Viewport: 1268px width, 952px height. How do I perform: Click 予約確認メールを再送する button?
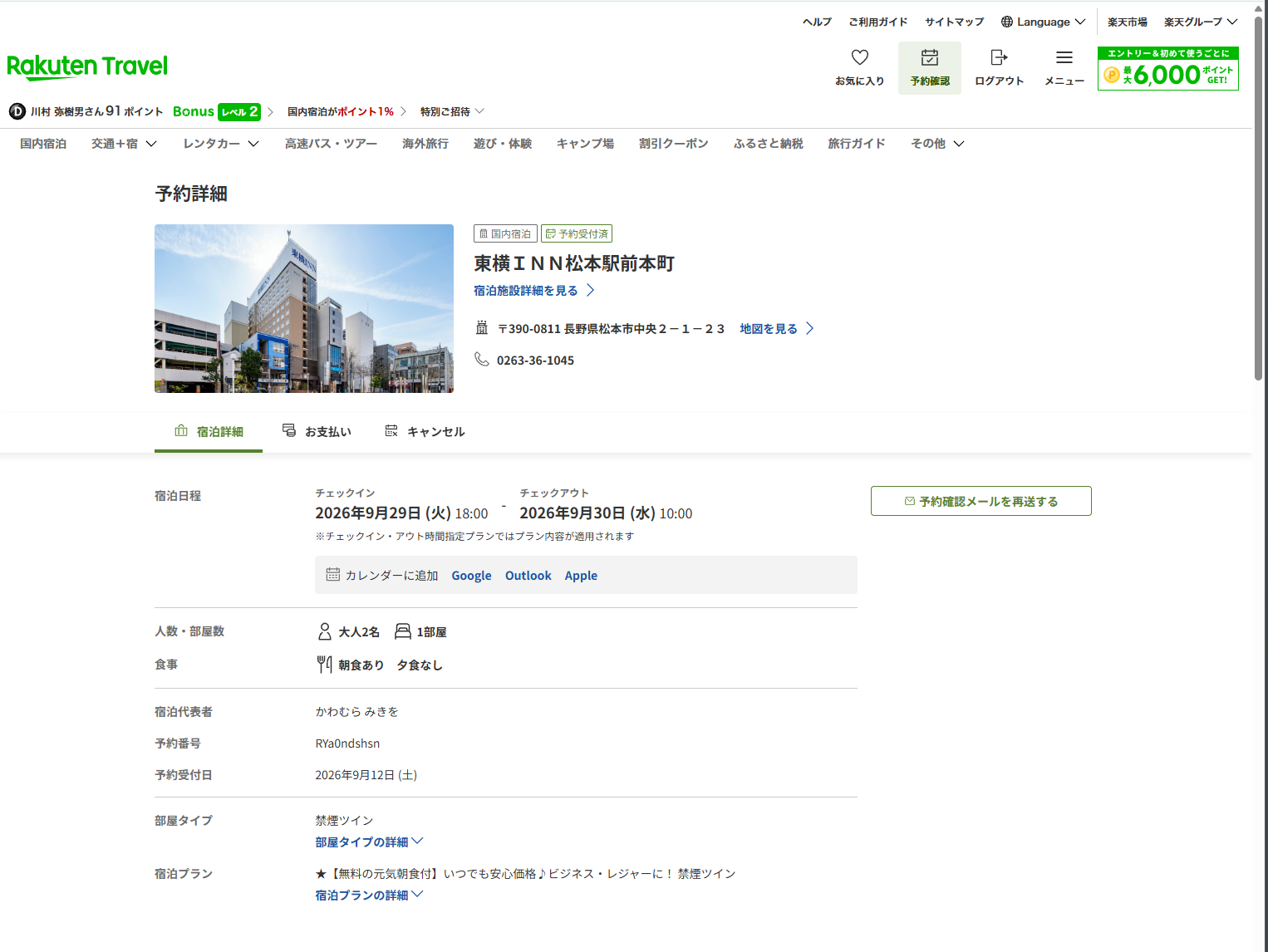pyautogui.click(x=980, y=501)
